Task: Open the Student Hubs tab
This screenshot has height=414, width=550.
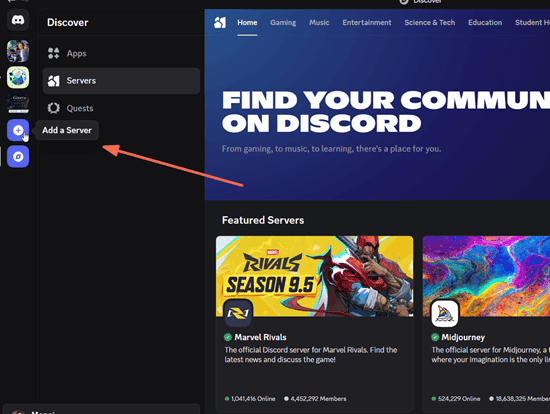Action: 532,22
